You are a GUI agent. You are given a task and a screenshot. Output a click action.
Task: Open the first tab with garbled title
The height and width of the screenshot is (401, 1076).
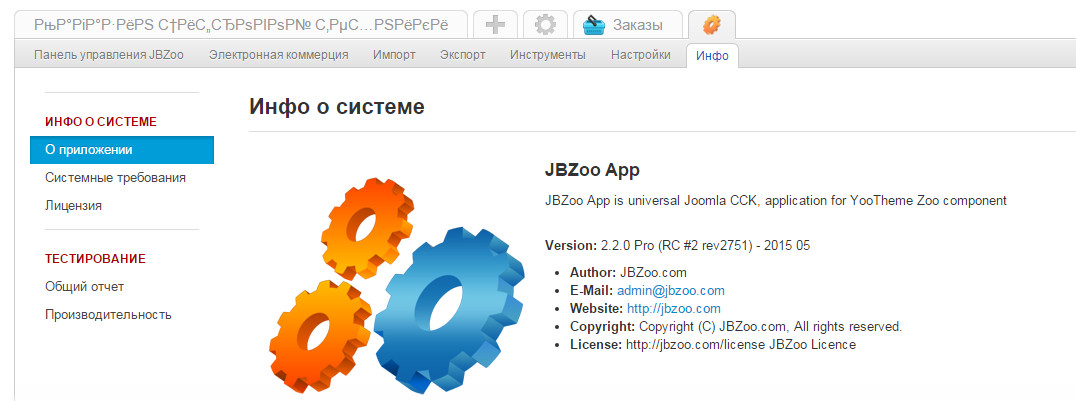[241, 25]
